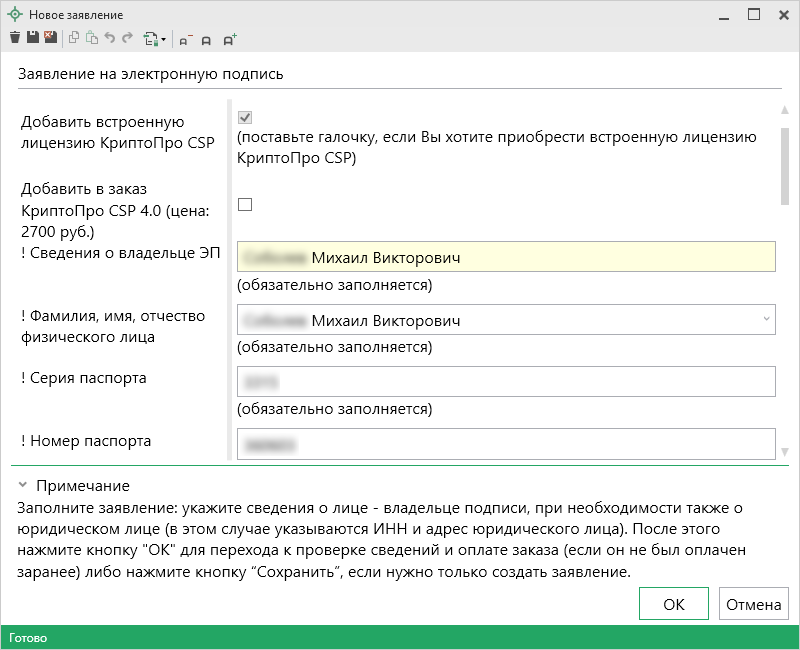Increase font size with A+ icon
This screenshot has height=650, width=800.
pos(230,40)
